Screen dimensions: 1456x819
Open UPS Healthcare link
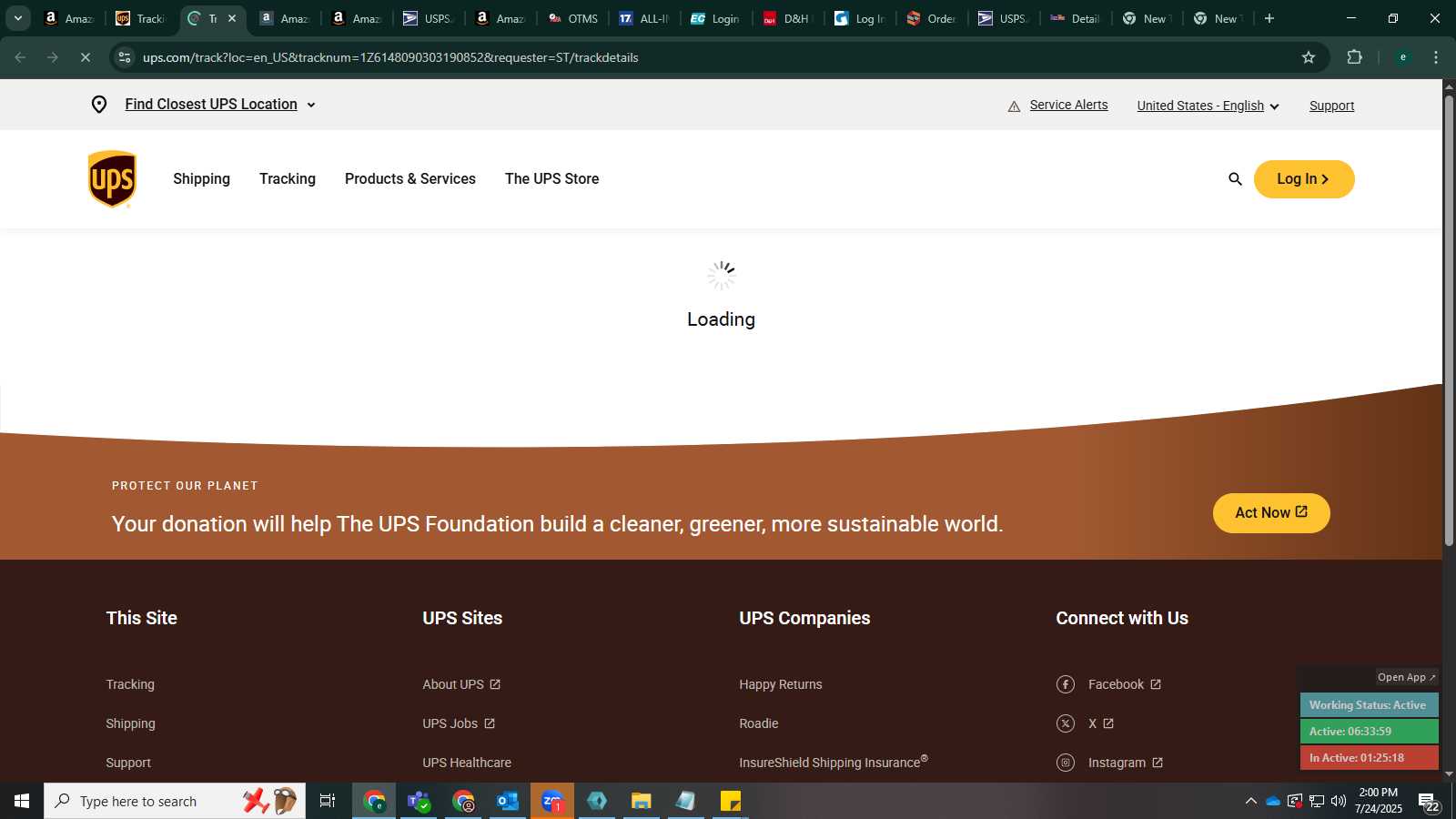point(467,763)
